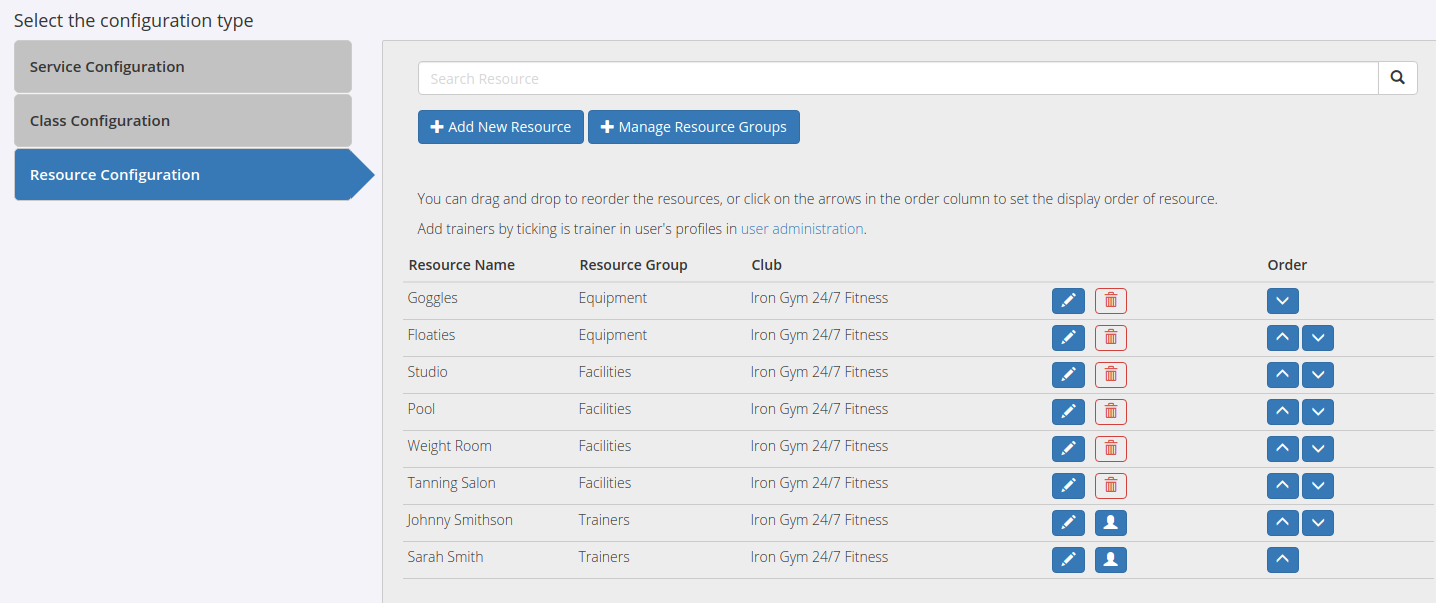Focus the Search Resource input field
1436x603 pixels.
(897, 78)
